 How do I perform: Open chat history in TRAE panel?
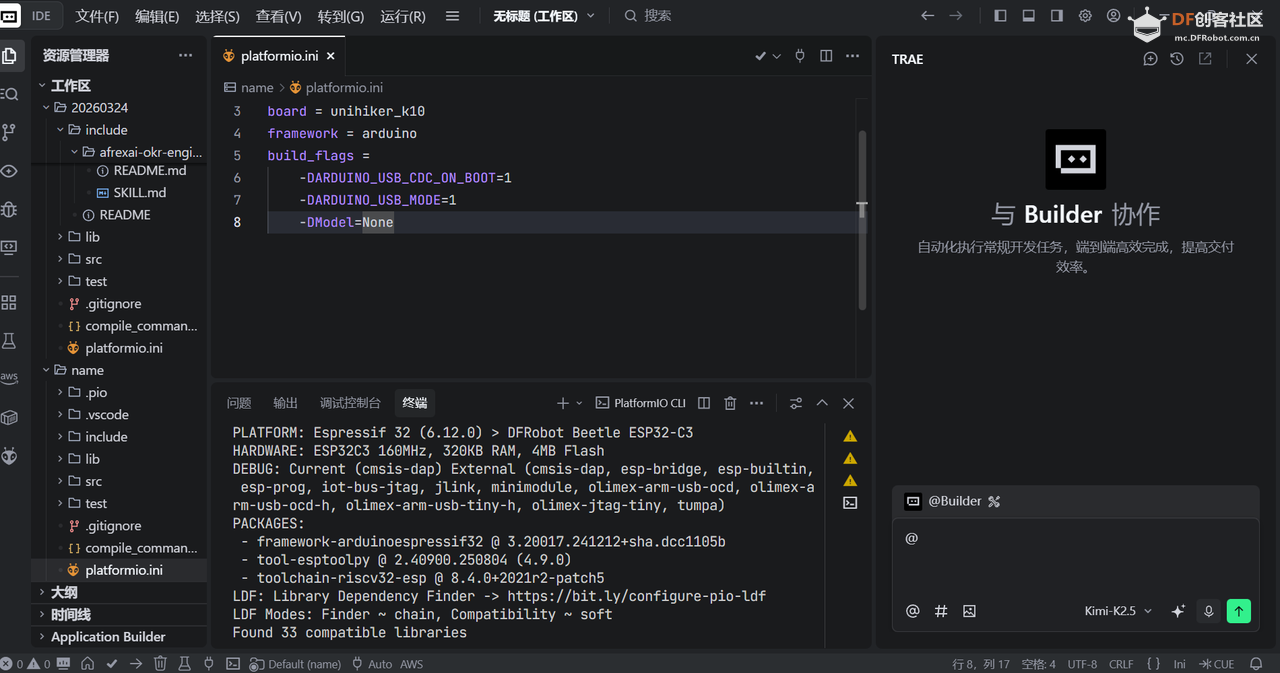click(1177, 59)
